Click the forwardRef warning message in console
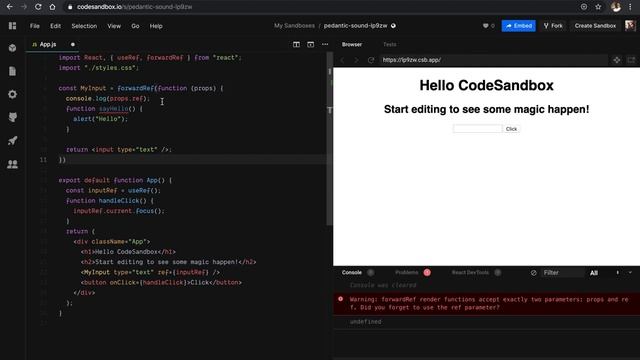This screenshot has height=360, width=640. (489, 303)
